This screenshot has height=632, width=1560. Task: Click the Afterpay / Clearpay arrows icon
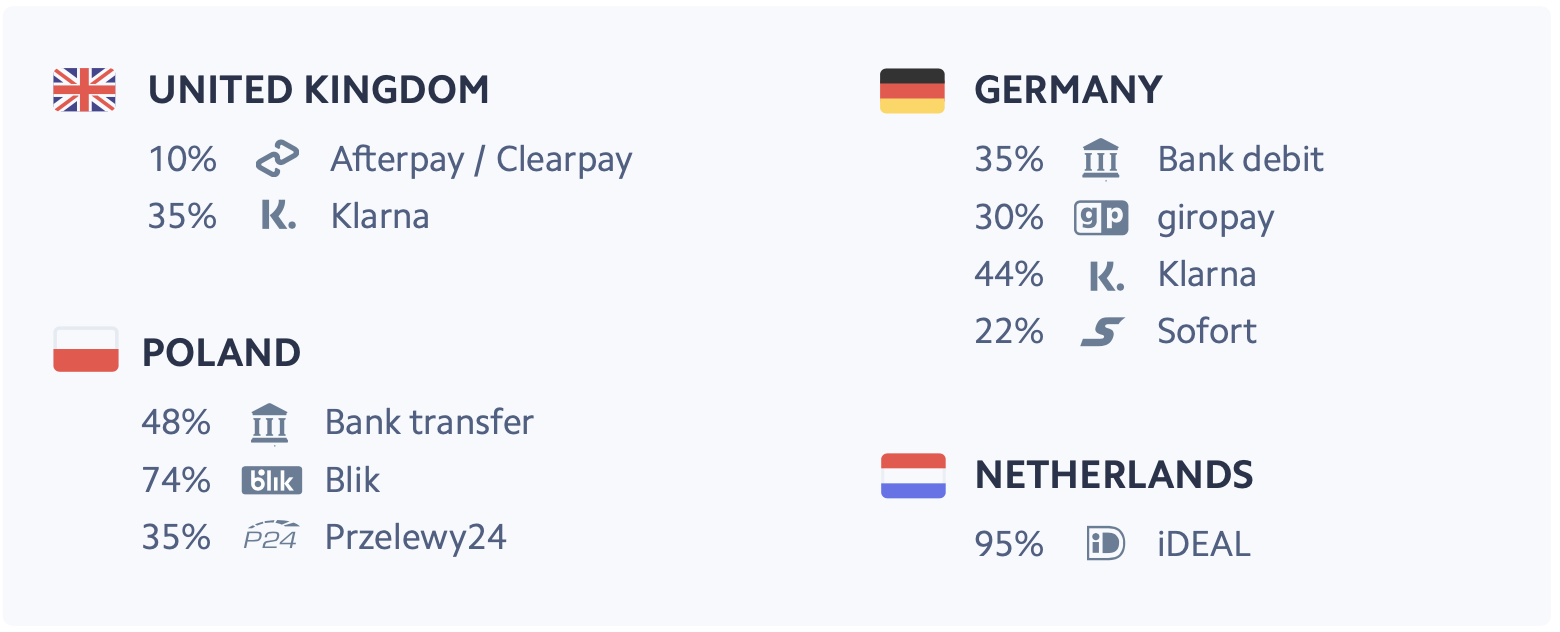(x=277, y=160)
